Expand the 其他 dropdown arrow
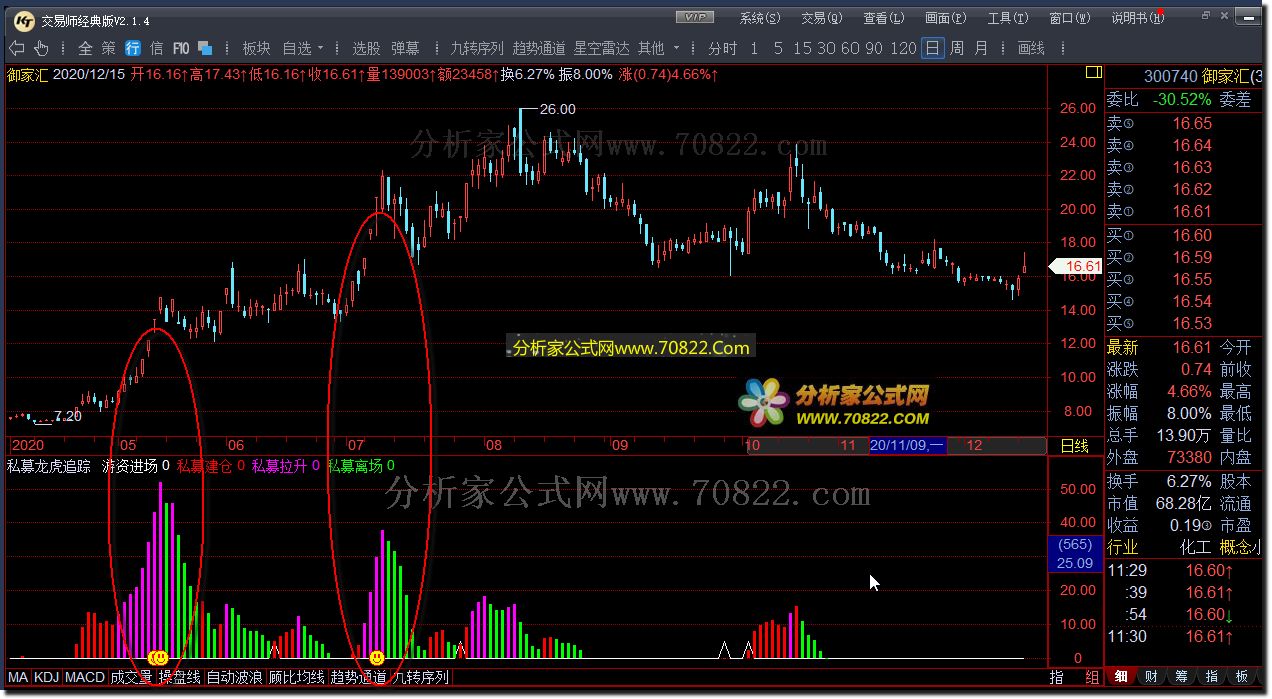1272x699 pixels. 677,48
